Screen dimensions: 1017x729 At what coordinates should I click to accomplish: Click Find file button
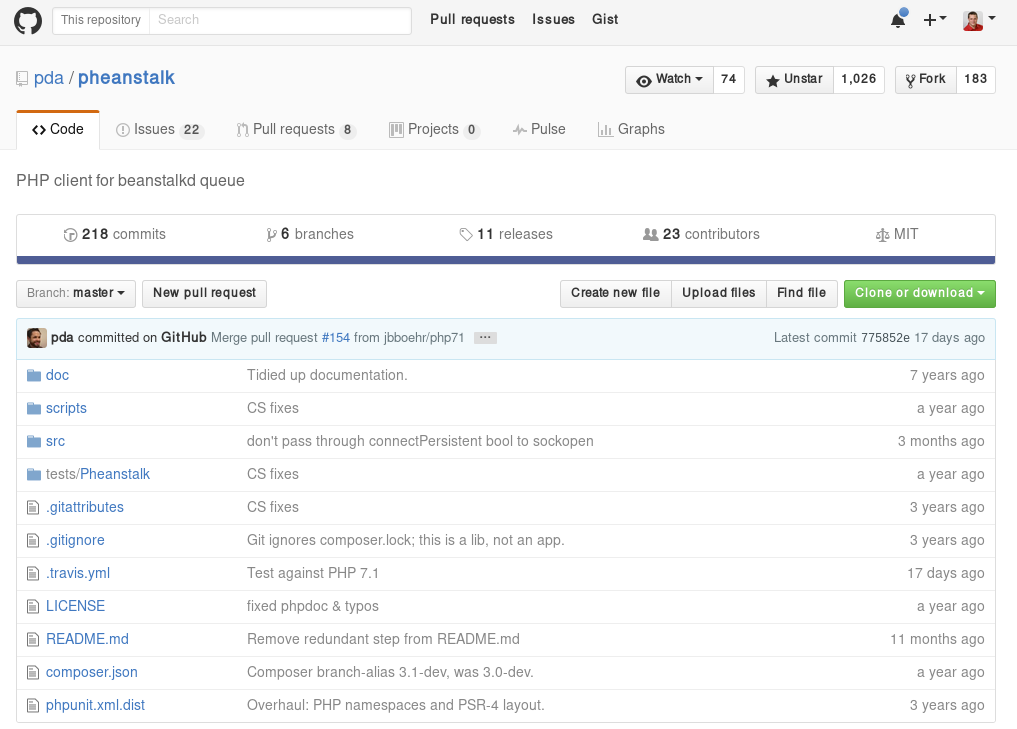click(802, 293)
